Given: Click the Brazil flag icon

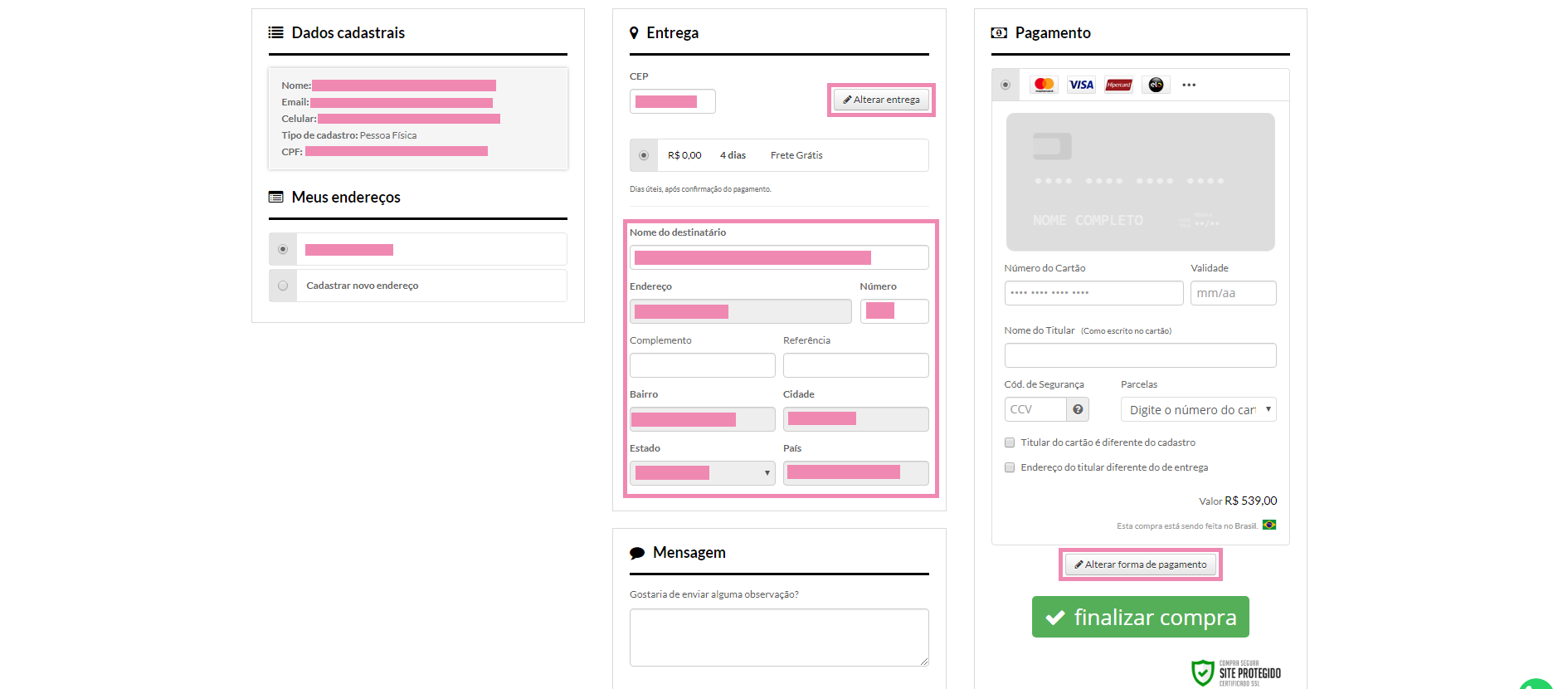Looking at the screenshot, I should [x=1269, y=525].
